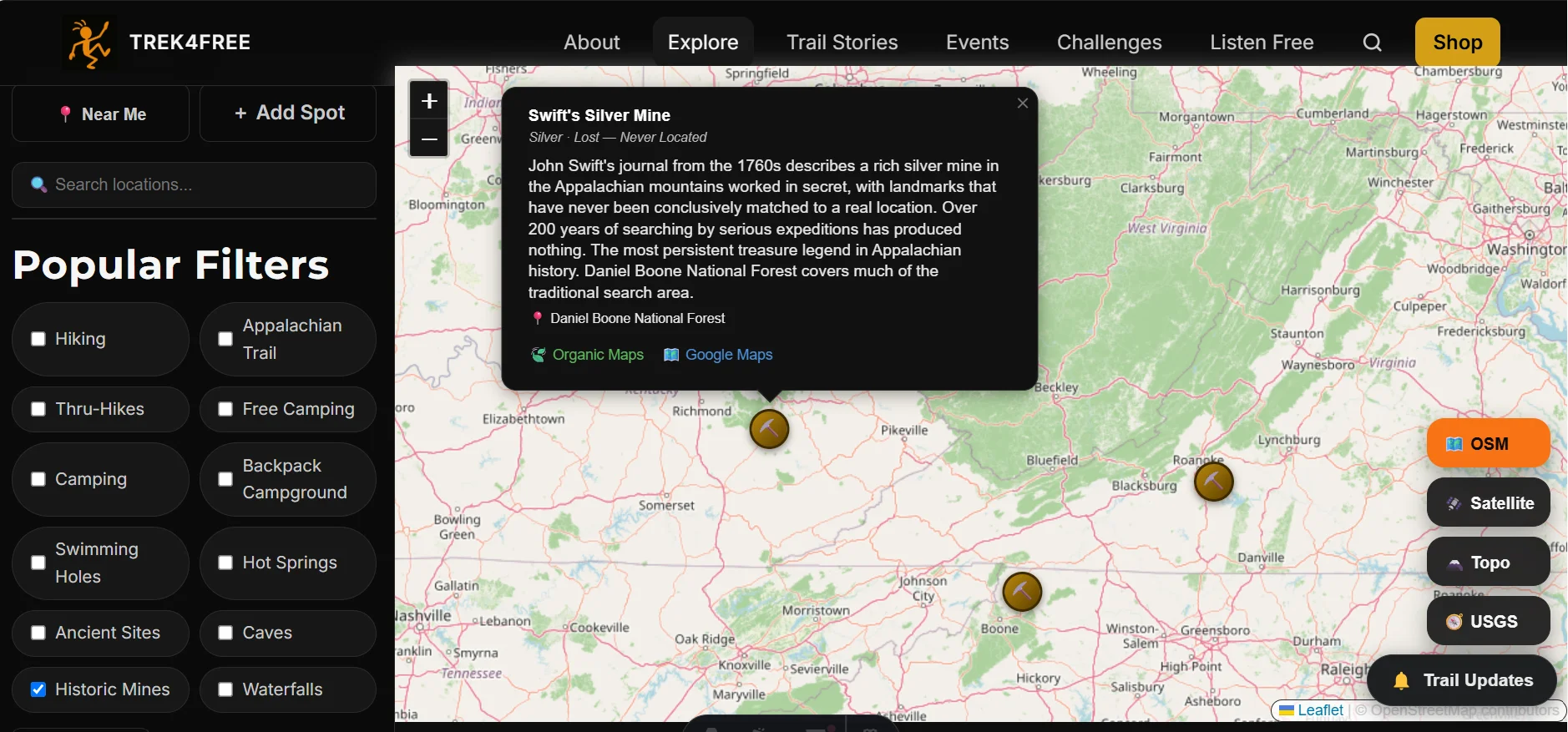
Task: Open location in Organic Maps
Action: tap(588, 355)
